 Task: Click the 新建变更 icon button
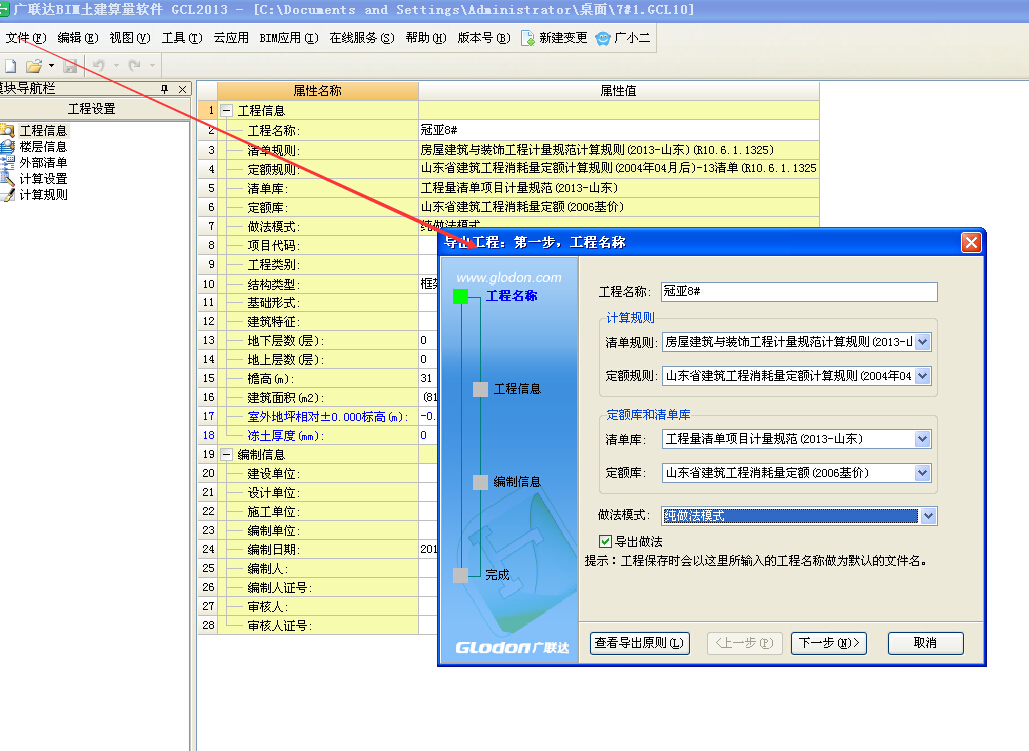pyautogui.click(x=555, y=38)
